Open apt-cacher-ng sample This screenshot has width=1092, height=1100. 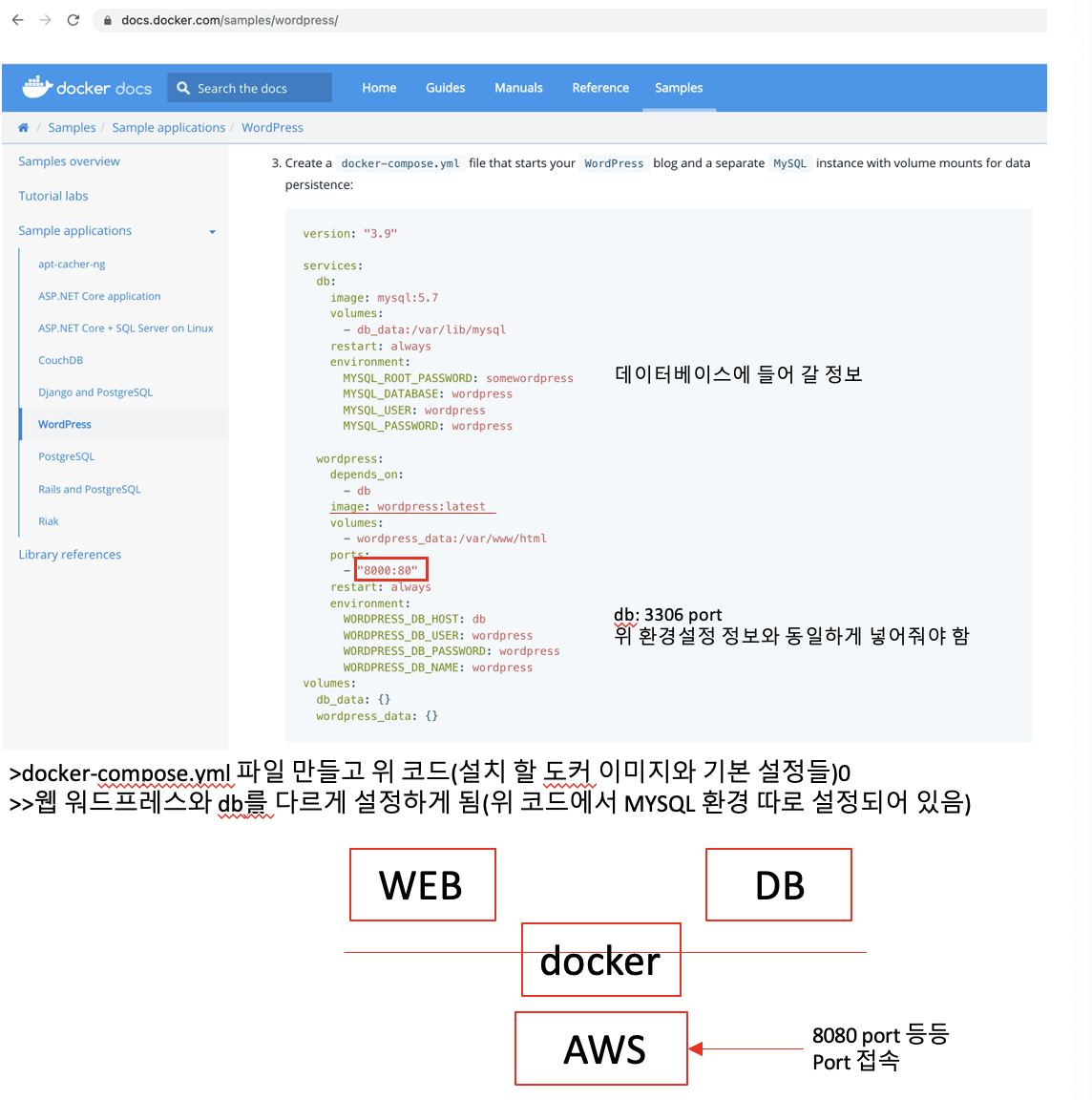tap(72, 264)
